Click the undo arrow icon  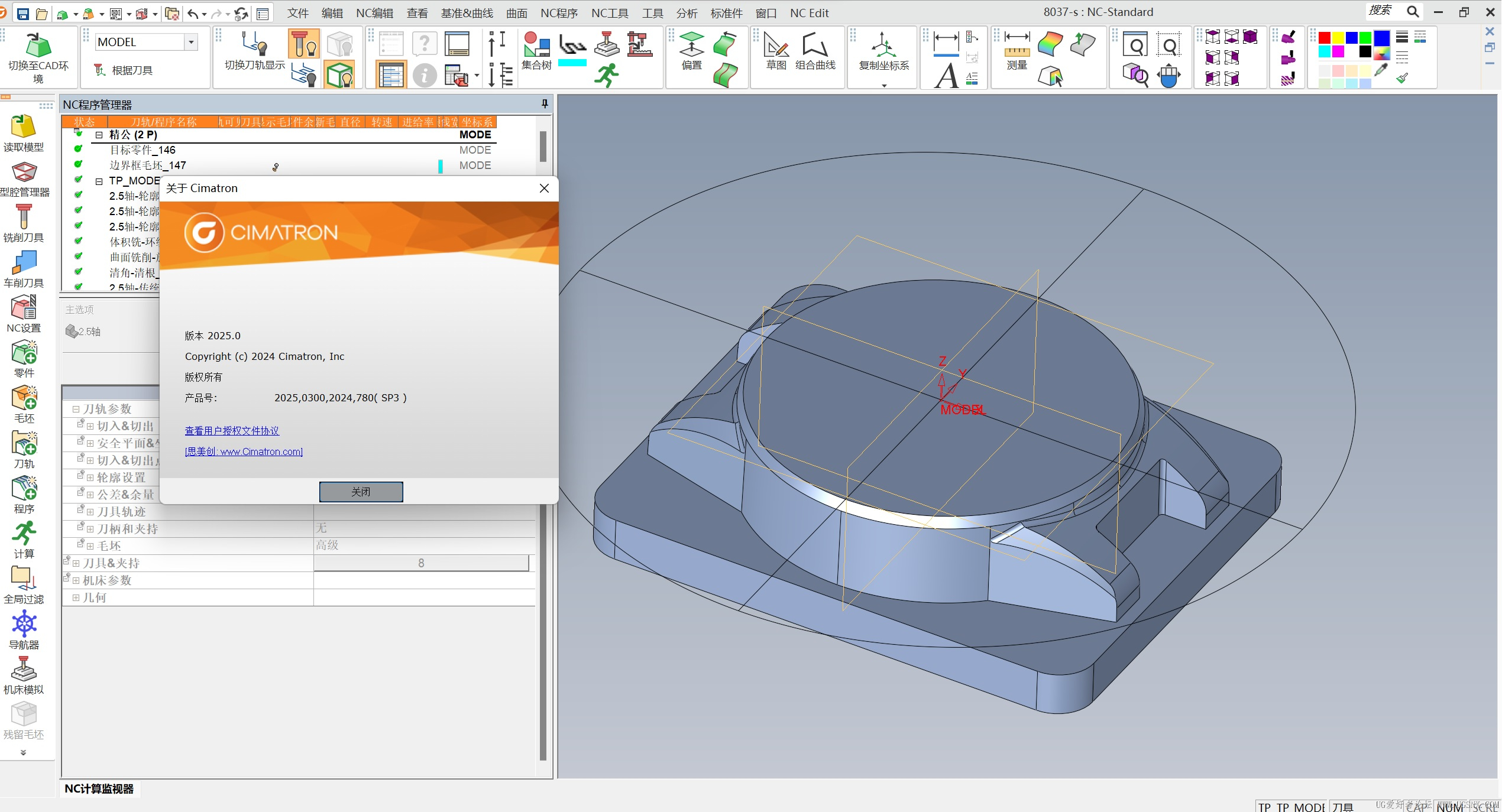click(193, 13)
